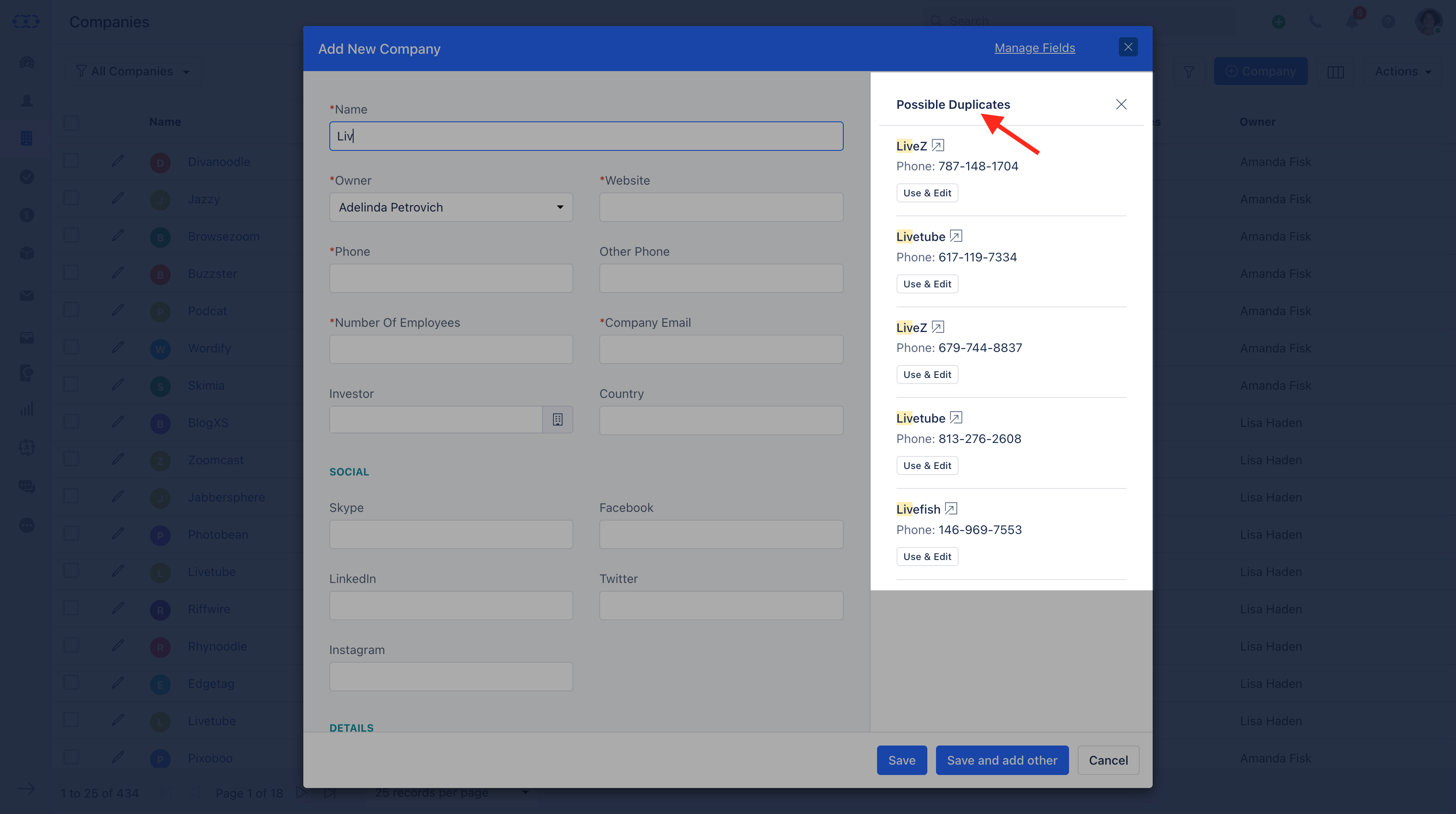Click the Company Email field

721,349
